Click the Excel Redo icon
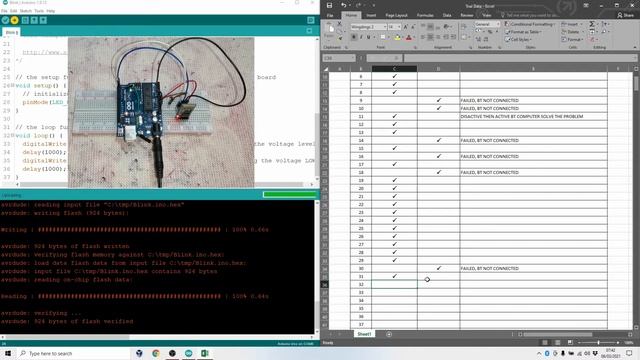The width and height of the screenshot is (640, 360). 358,5
